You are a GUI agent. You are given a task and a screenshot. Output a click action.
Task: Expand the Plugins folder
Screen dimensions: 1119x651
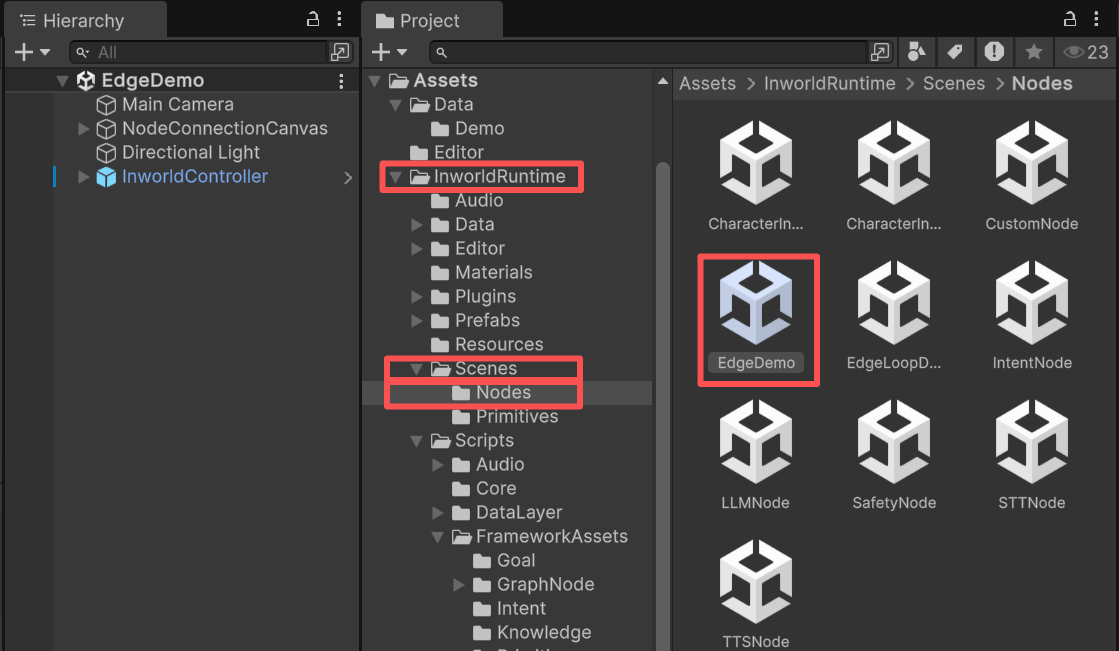(417, 297)
